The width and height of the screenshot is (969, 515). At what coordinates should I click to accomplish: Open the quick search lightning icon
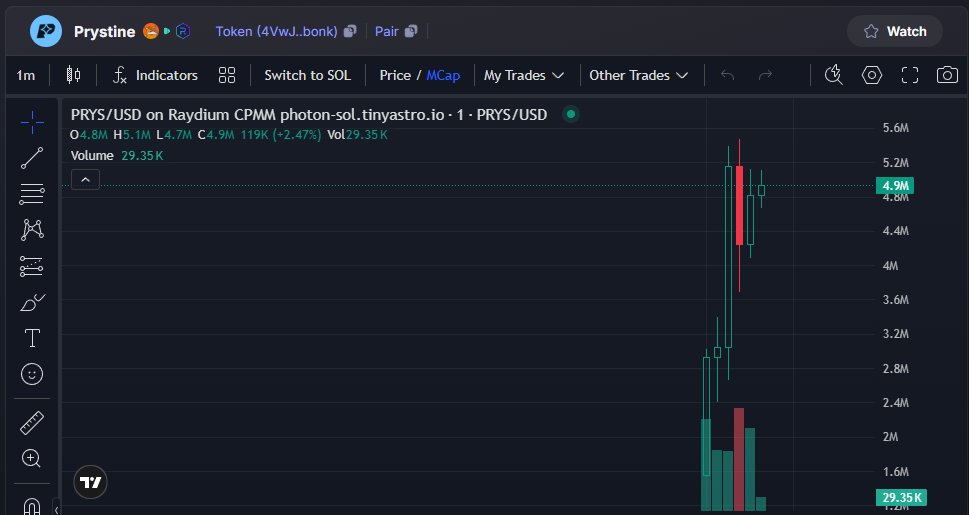coord(834,75)
